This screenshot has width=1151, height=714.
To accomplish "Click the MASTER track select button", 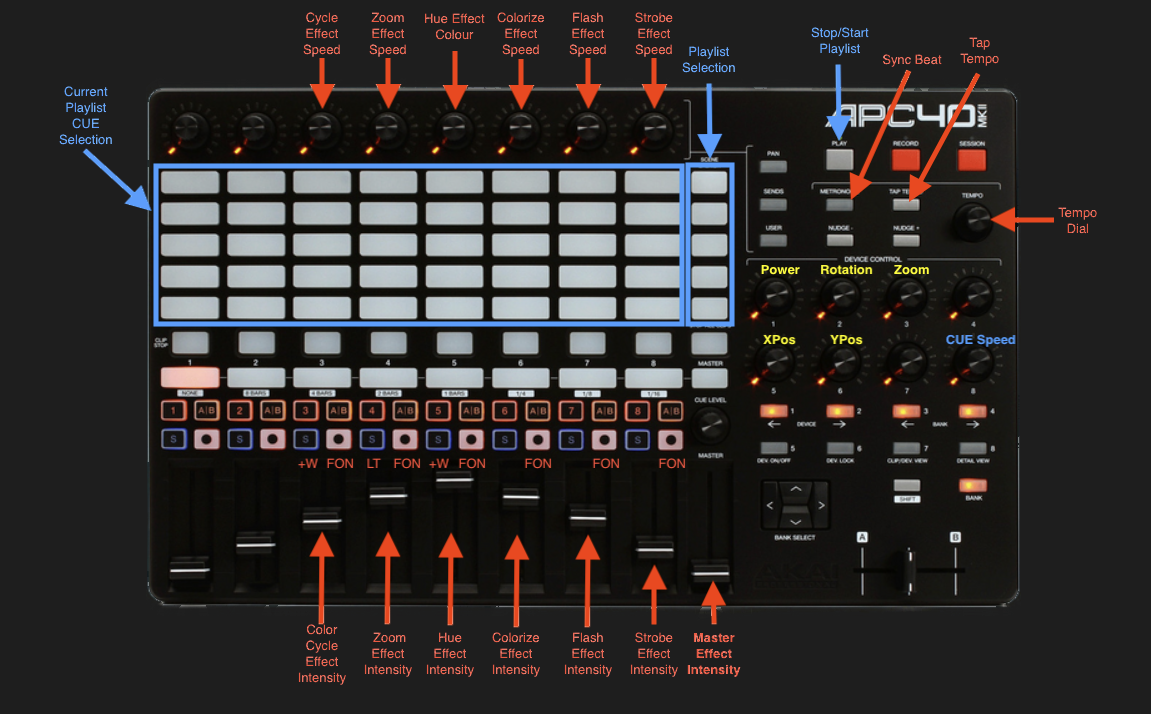I will pyautogui.click(x=709, y=378).
